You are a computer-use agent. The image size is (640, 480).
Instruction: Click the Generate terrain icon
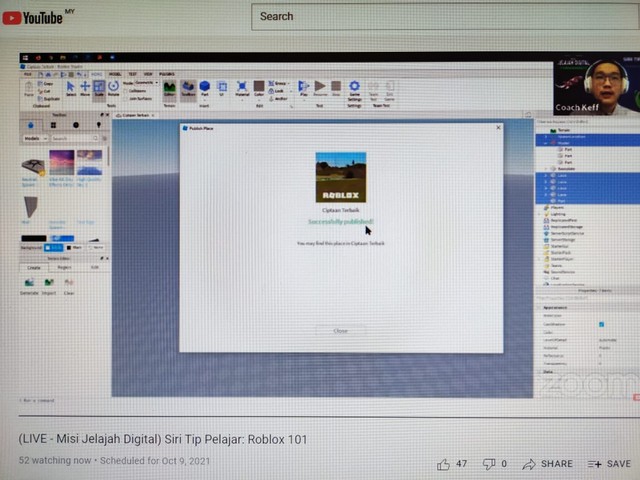pos(31,283)
